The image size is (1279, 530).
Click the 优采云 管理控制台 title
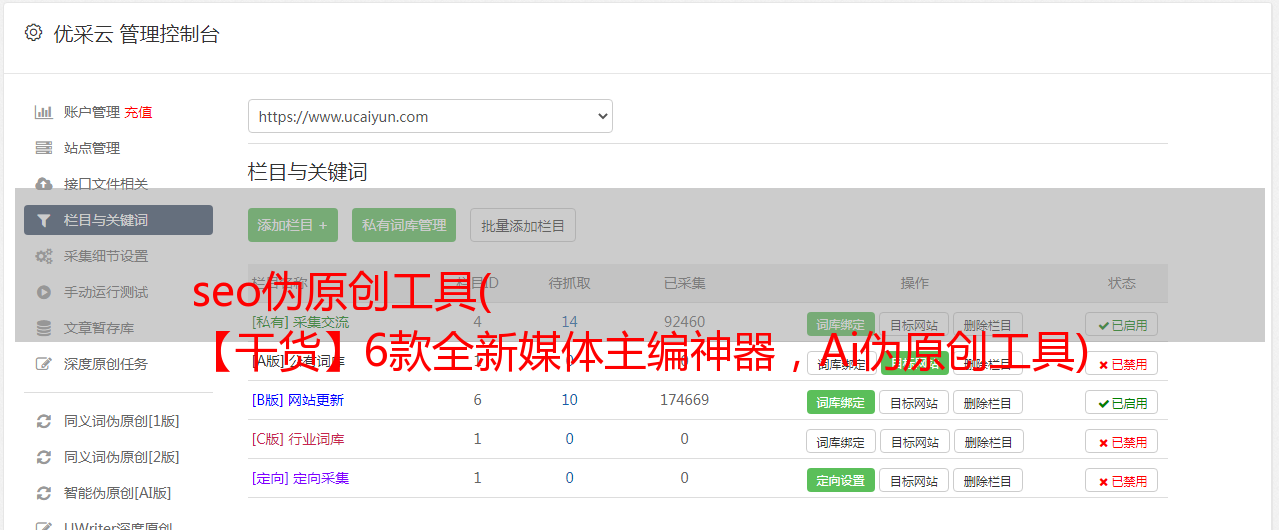click(136, 34)
